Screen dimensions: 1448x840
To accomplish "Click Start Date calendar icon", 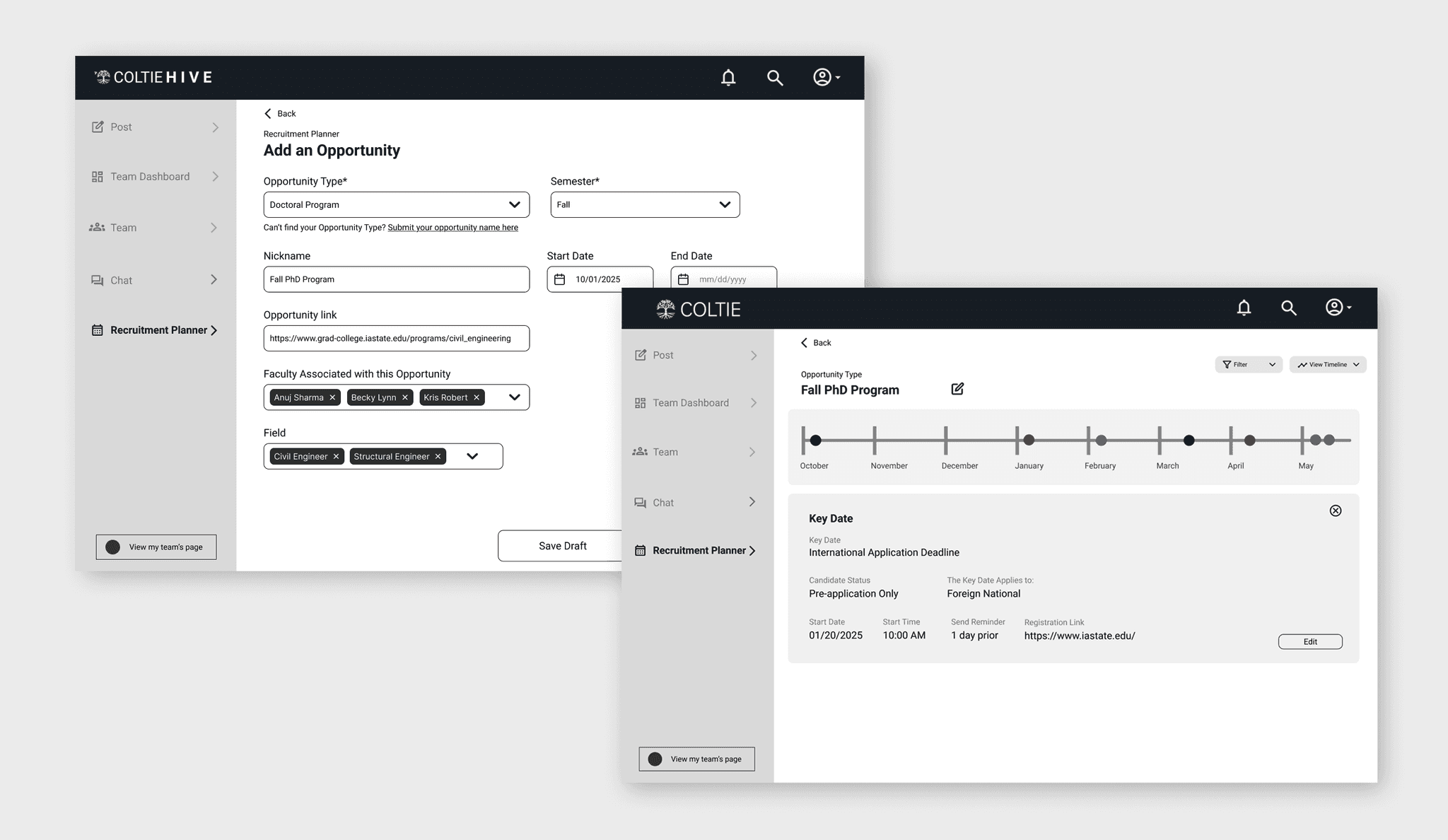I will click(x=559, y=279).
